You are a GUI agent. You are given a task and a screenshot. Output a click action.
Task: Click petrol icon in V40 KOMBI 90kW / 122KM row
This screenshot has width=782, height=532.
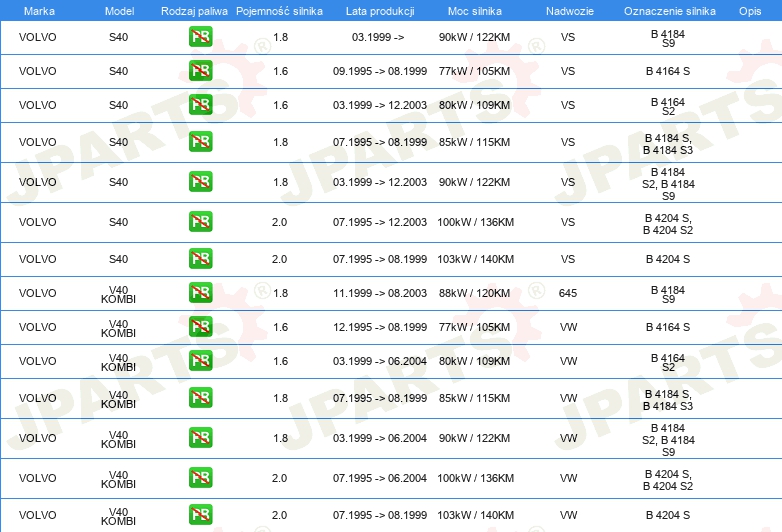[x=200, y=438]
